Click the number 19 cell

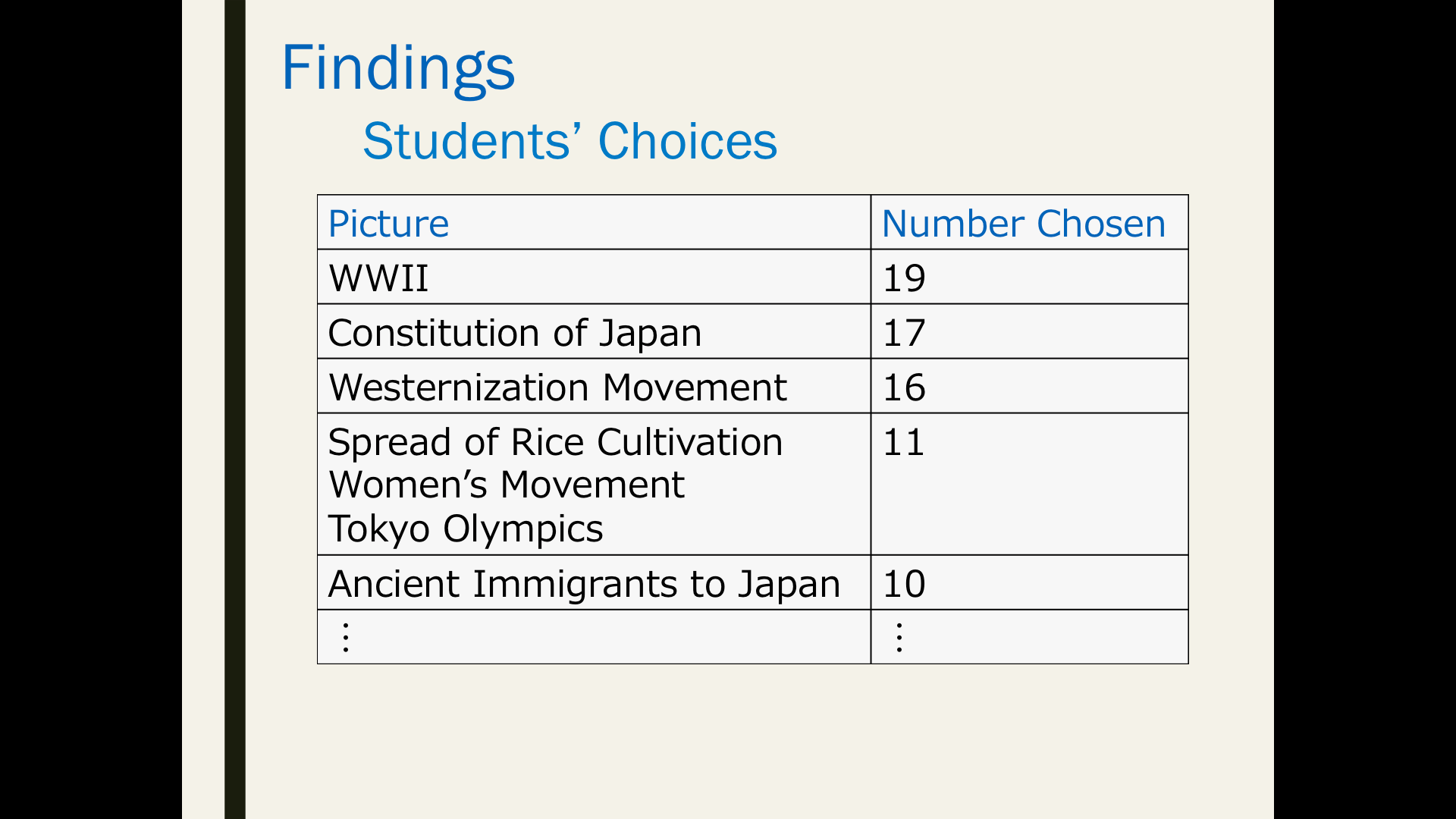point(1029,278)
